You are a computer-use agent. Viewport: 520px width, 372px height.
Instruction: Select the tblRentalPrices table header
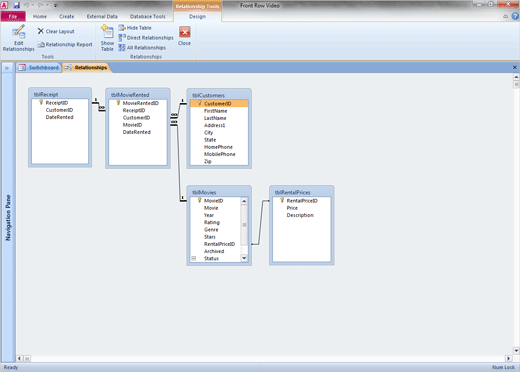click(x=302, y=192)
